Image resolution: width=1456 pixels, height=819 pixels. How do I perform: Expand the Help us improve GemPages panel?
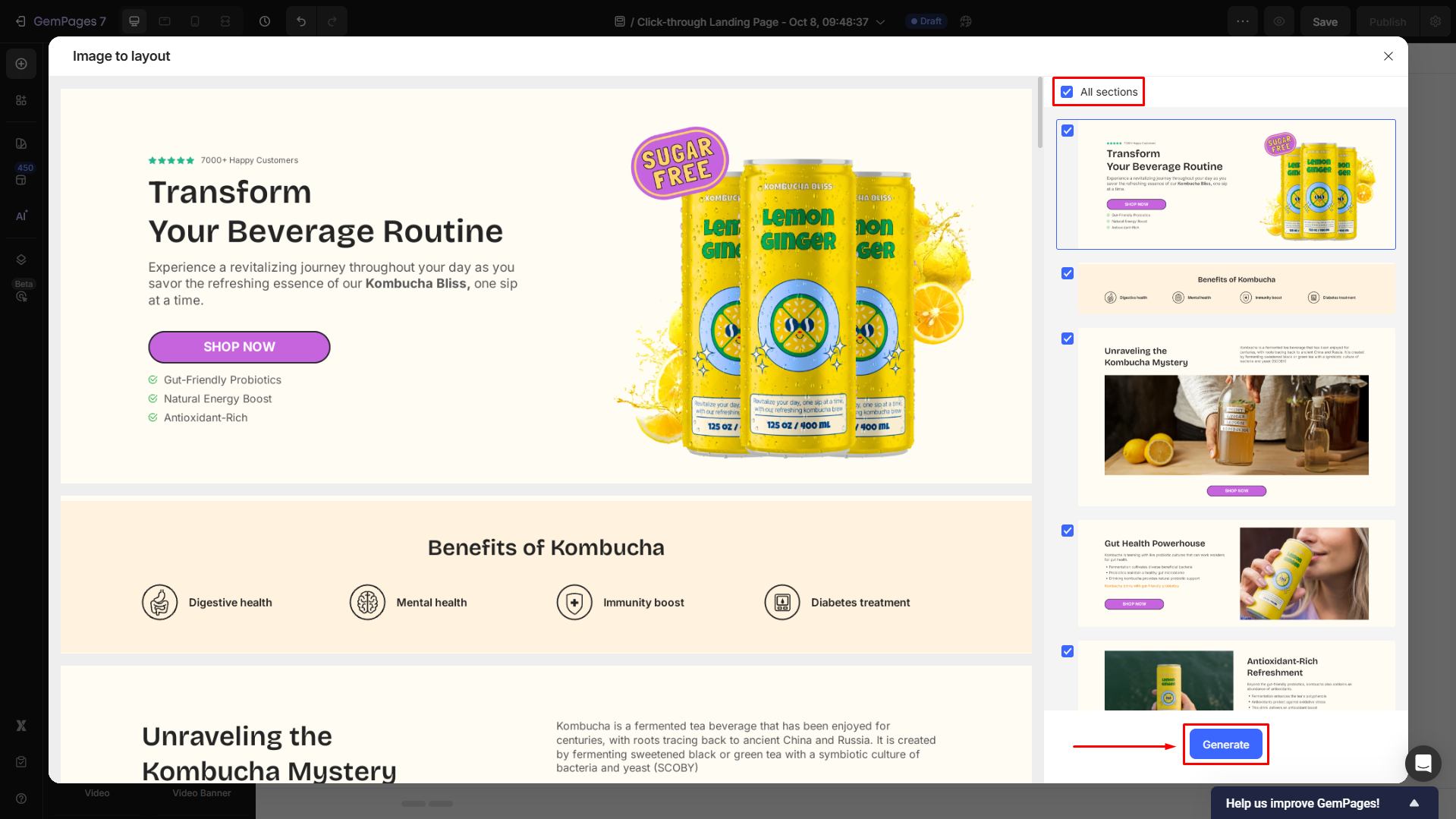[x=1414, y=803]
